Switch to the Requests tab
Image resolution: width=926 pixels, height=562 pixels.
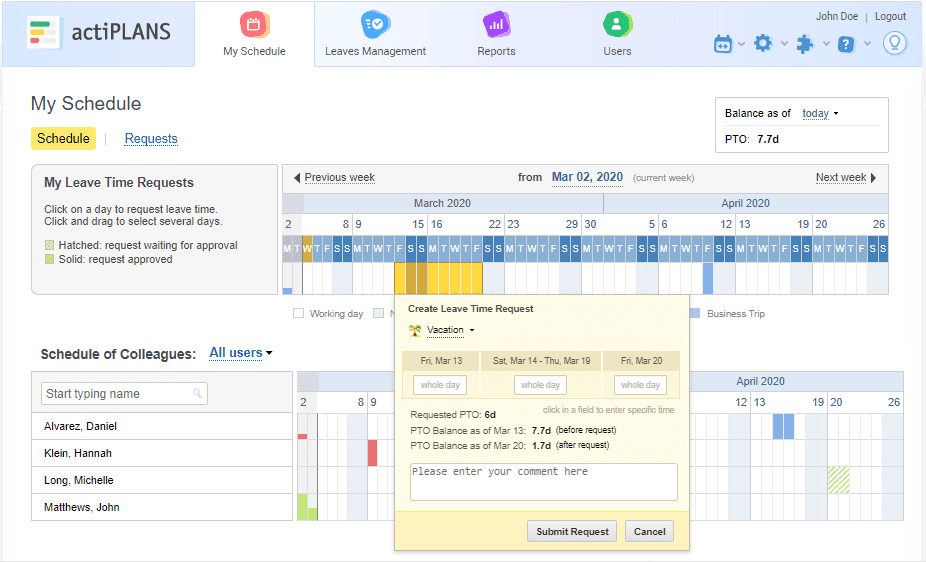pyautogui.click(x=151, y=139)
